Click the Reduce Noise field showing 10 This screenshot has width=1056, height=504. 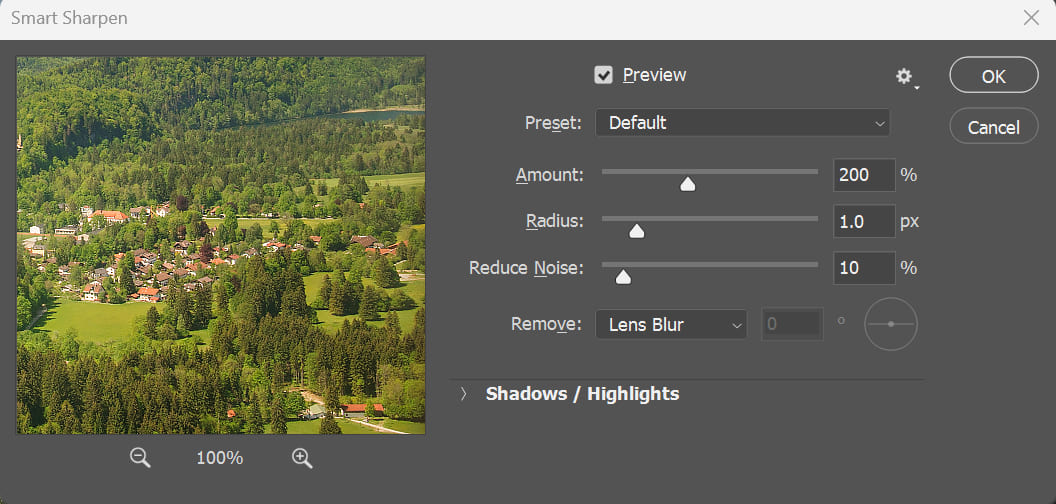864,268
